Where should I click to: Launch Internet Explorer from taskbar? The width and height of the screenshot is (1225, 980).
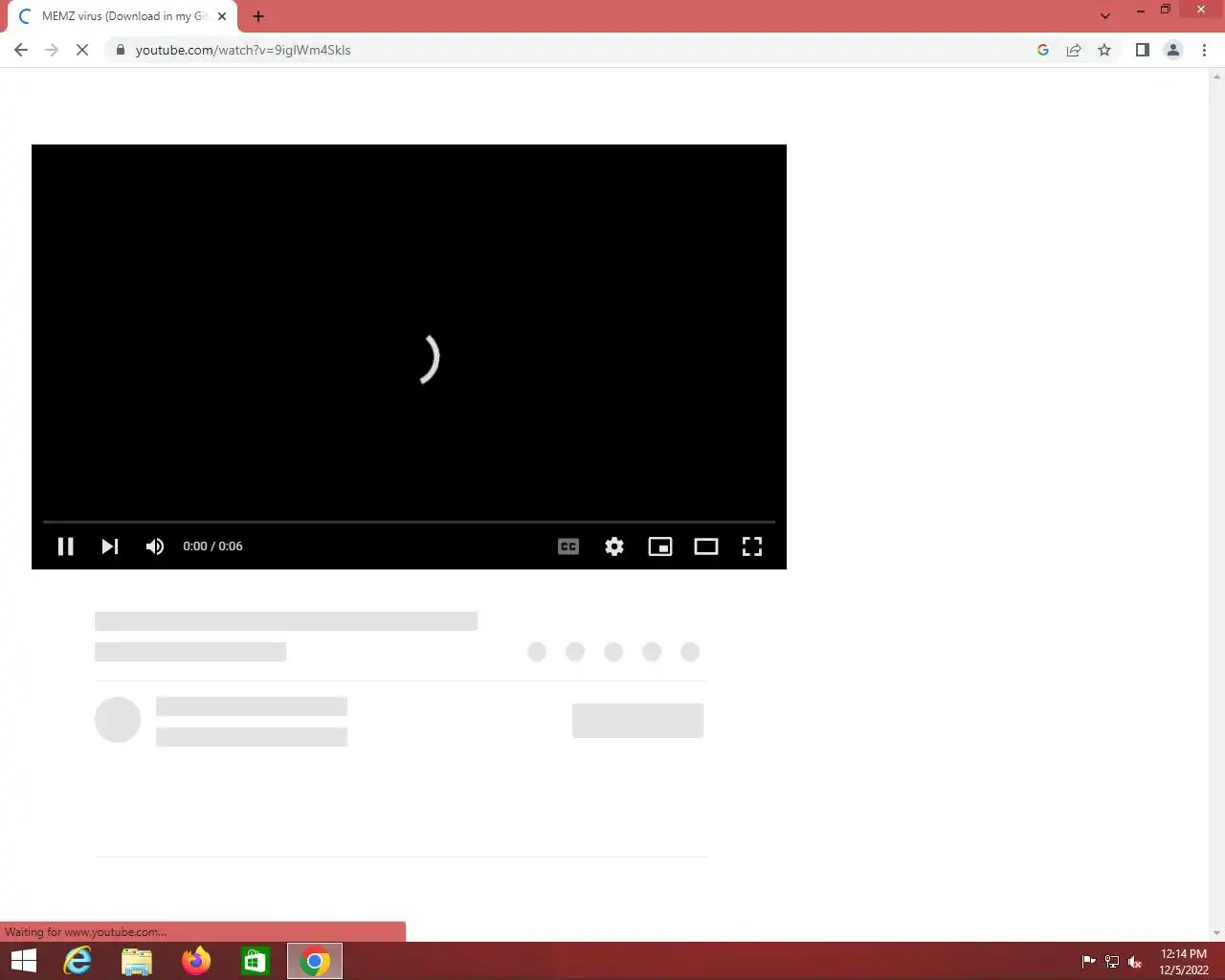(x=77, y=961)
